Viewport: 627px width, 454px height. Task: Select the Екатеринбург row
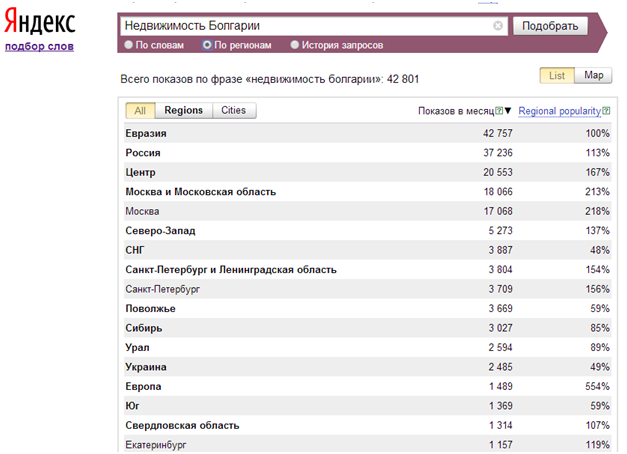tap(367, 444)
